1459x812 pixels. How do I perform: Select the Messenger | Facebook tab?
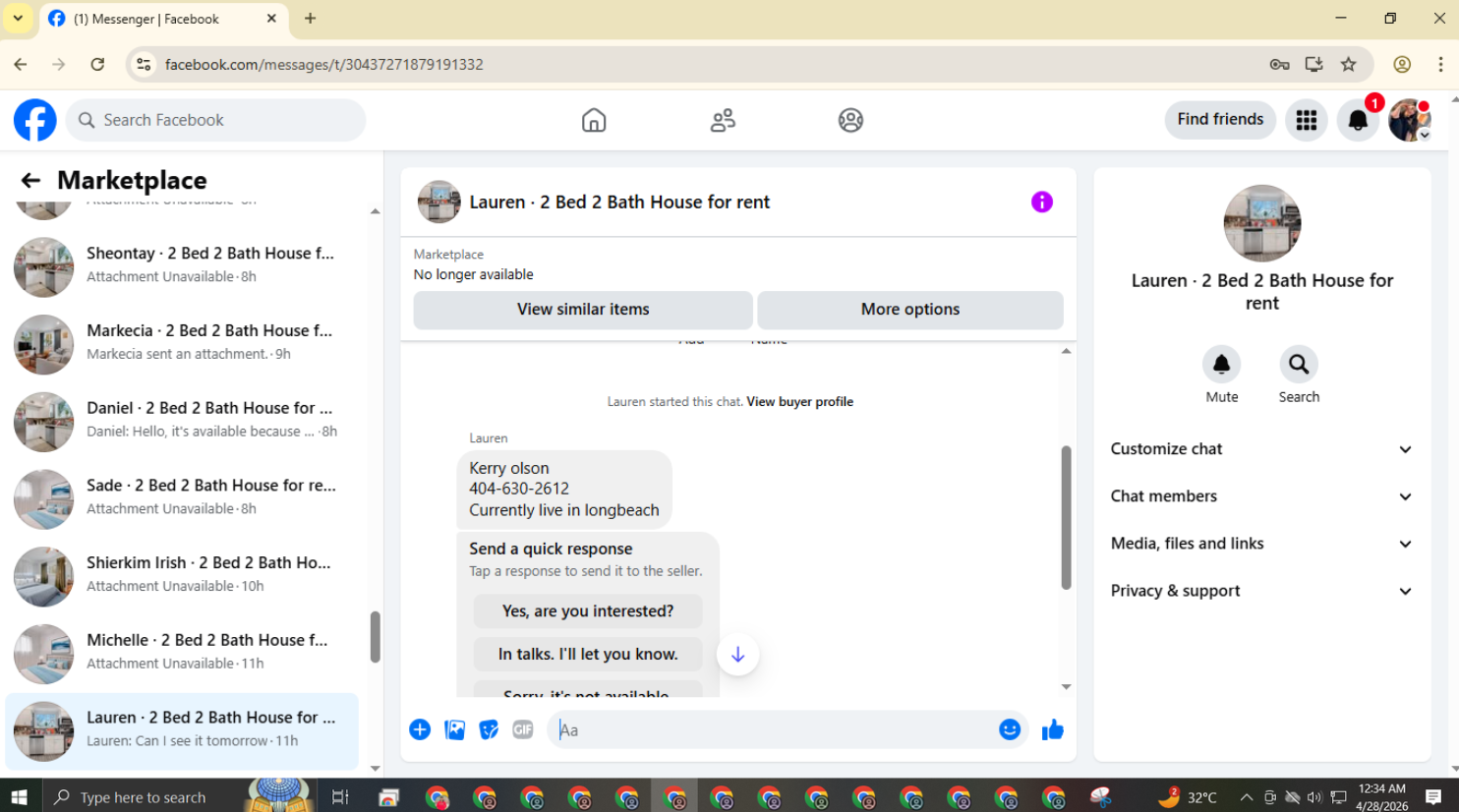click(162, 20)
